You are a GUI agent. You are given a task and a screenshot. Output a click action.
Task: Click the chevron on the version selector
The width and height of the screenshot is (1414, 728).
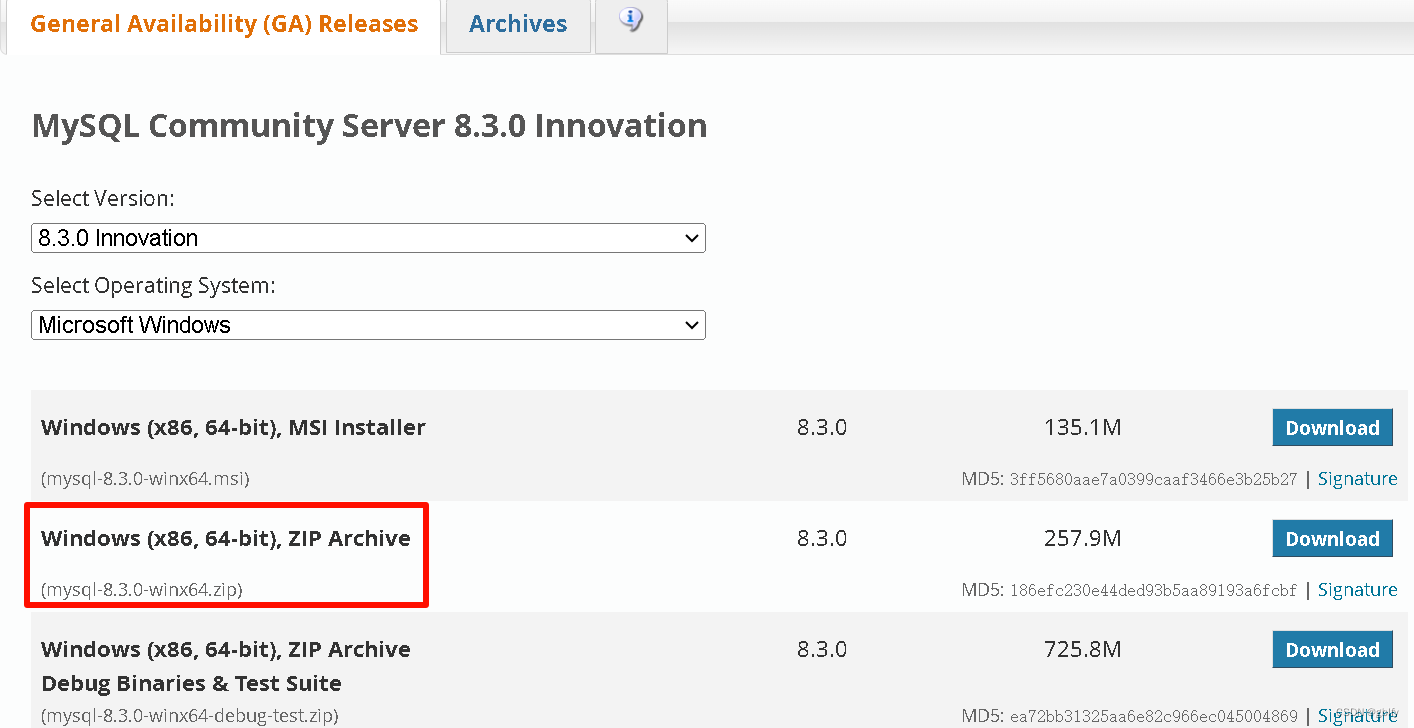(x=691, y=238)
